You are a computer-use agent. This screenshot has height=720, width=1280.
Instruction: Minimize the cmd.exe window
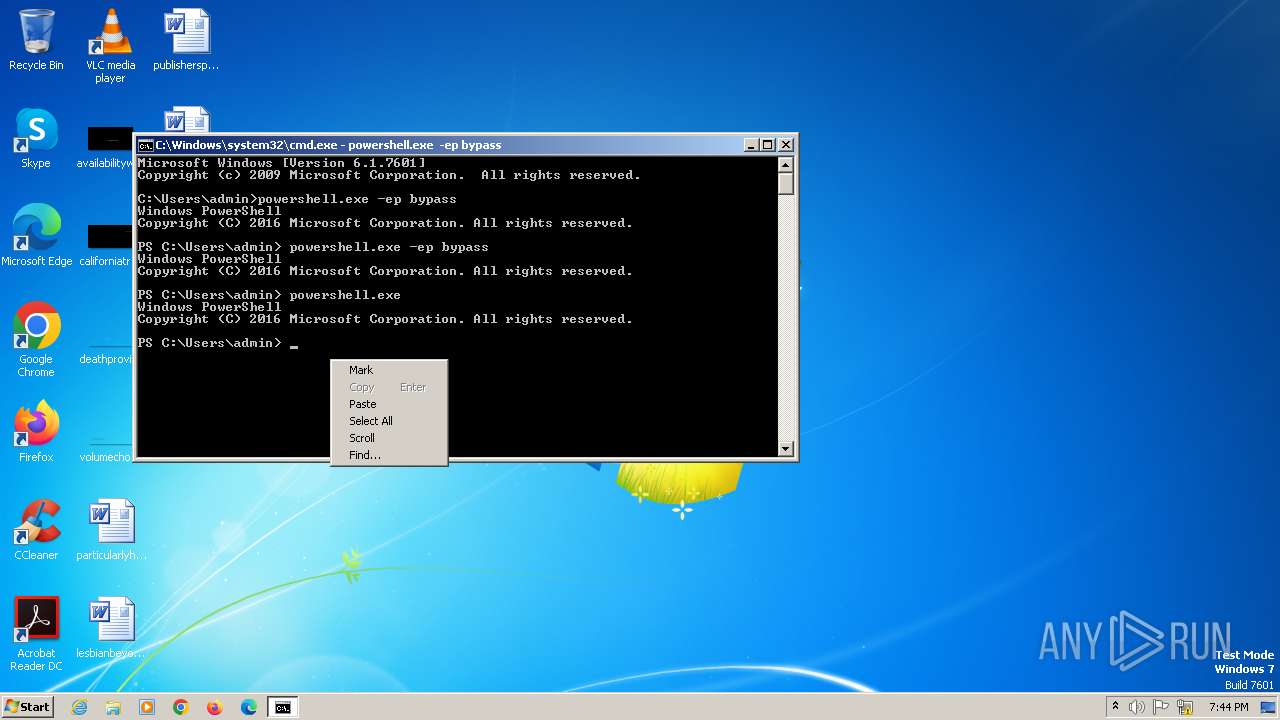(751, 145)
